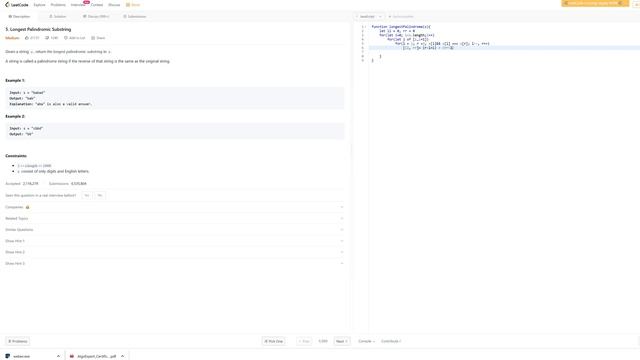
Task: Expand the Related Topics section
Action: click(174, 218)
